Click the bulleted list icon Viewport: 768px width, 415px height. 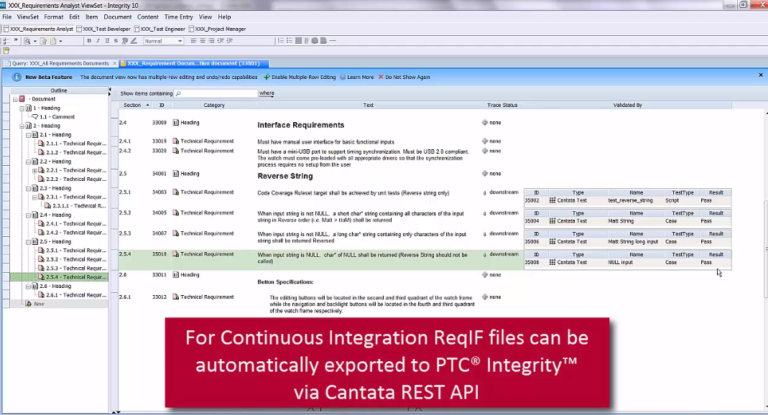289,41
